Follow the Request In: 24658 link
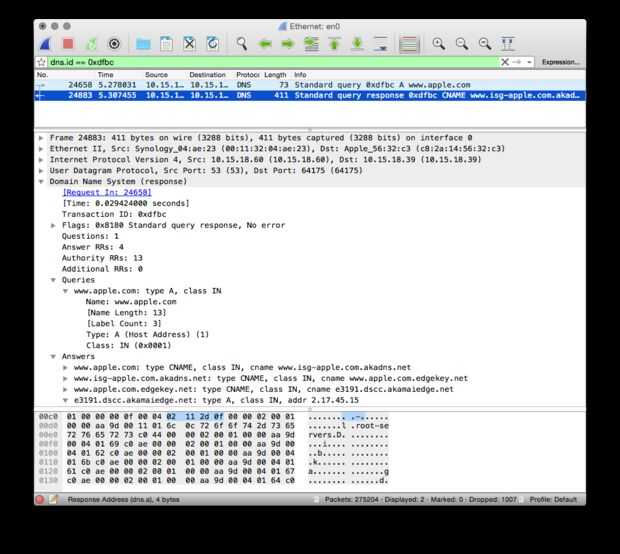620x554 pixels. coord(107,193)
